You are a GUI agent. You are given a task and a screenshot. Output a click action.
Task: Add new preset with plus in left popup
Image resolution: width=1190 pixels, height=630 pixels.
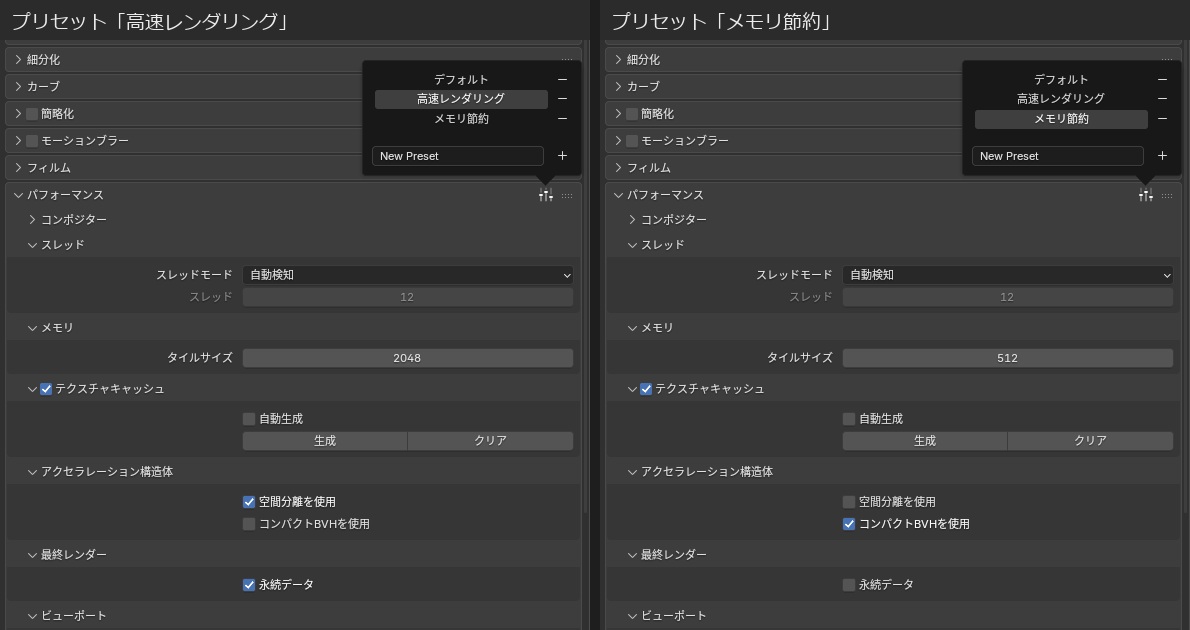562,156
